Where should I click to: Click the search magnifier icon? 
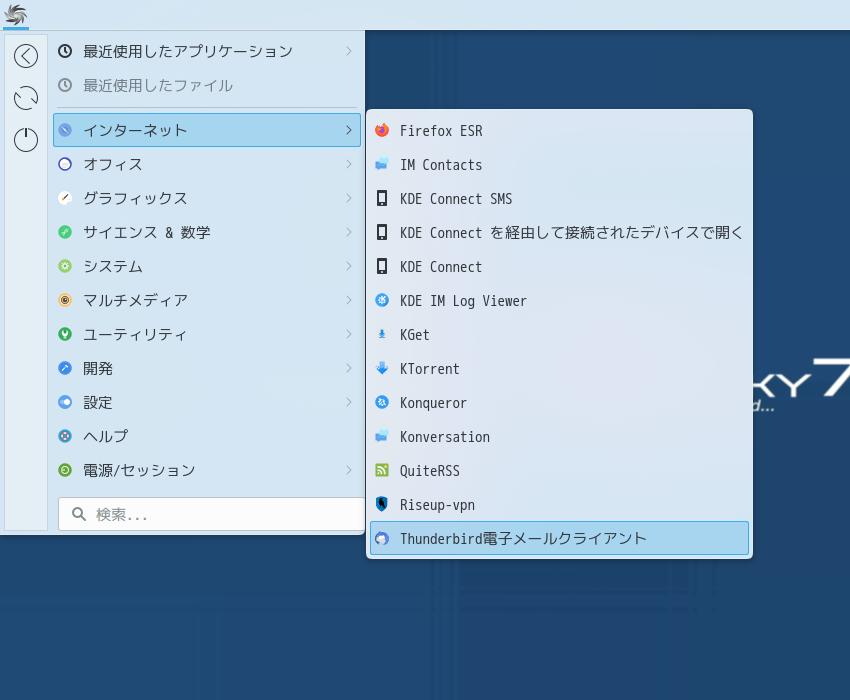(x=79, y=514)
